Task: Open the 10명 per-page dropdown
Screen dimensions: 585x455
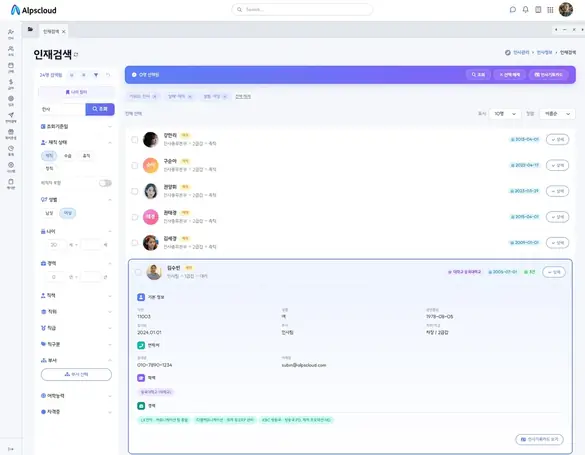Action: click(505, 114)
